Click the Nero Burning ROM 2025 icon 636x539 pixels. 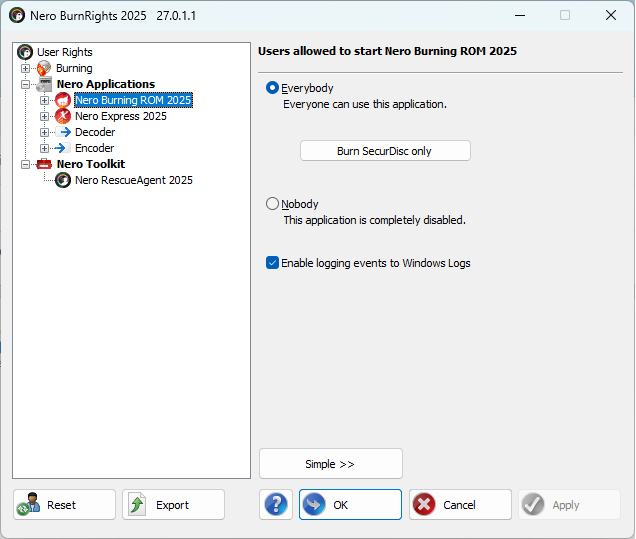[x=63, y=100]
